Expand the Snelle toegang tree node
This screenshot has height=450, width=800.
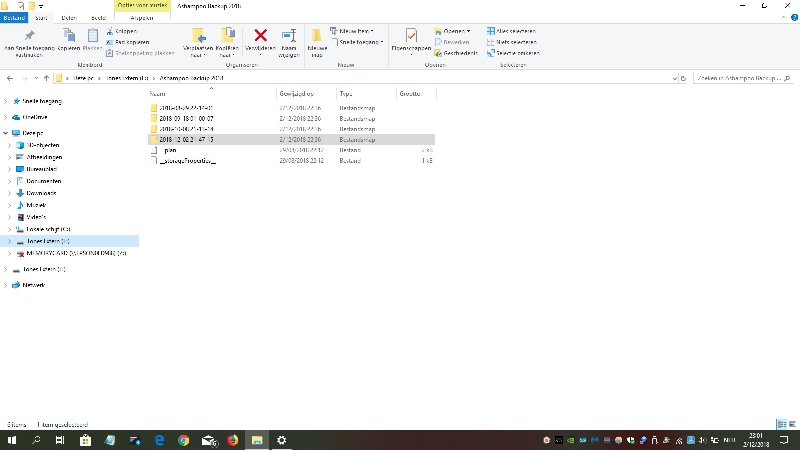(x=7, y=101)
